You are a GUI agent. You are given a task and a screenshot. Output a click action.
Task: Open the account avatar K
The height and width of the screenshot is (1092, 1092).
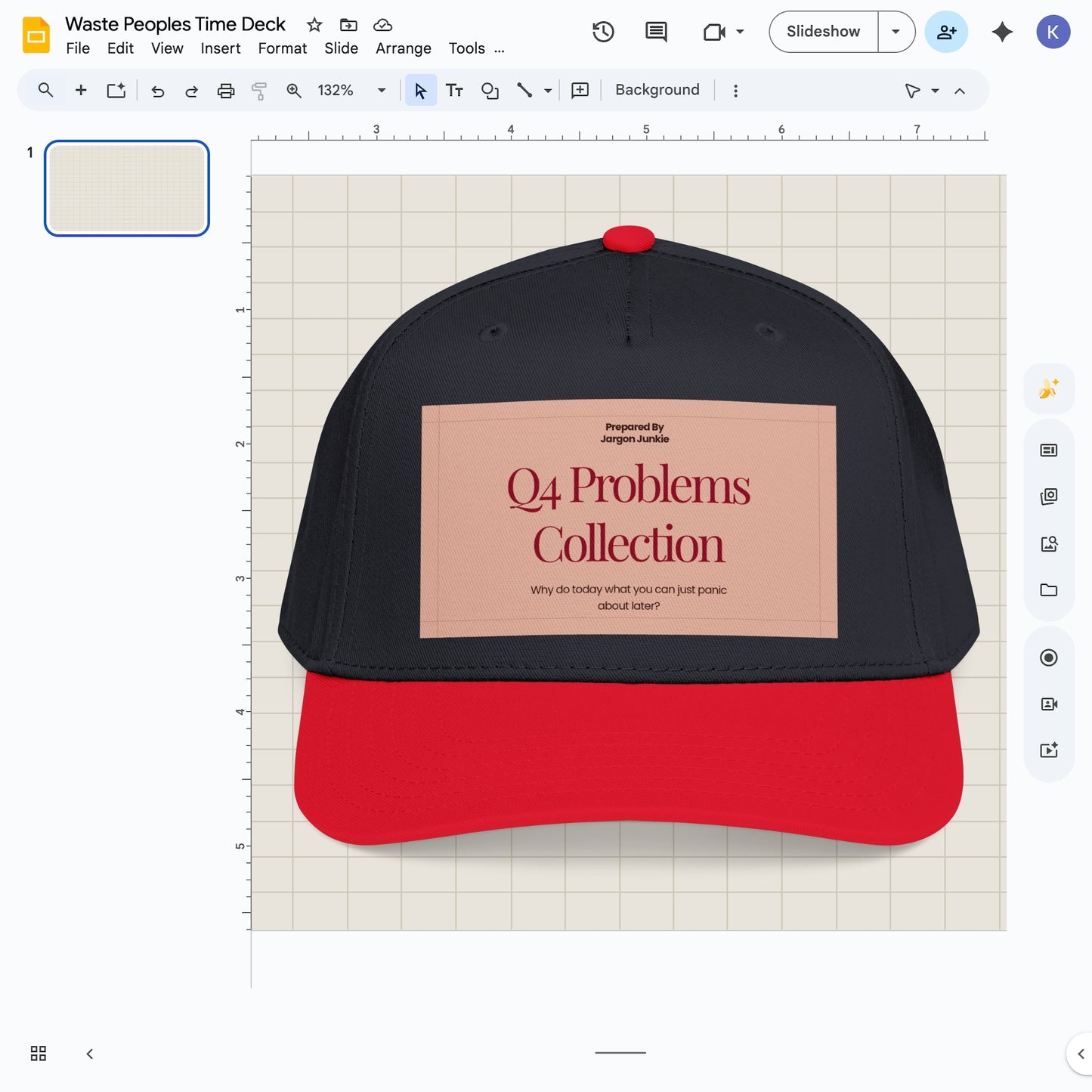(1053, 32)
